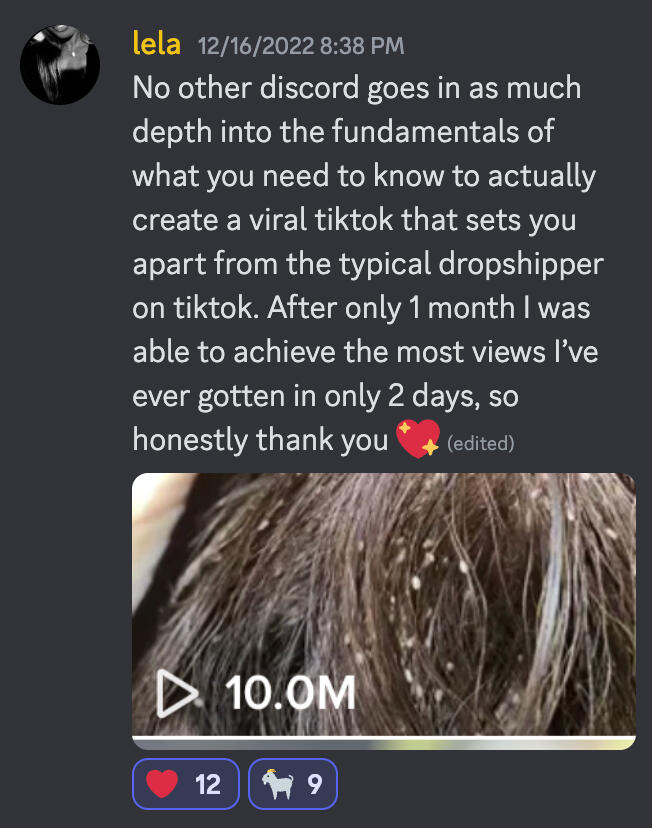This screenshot has width=652, height=828.
Task: Click the number 12 on the heart reaction
Action: pyautogui.click(x=207, y=784)
